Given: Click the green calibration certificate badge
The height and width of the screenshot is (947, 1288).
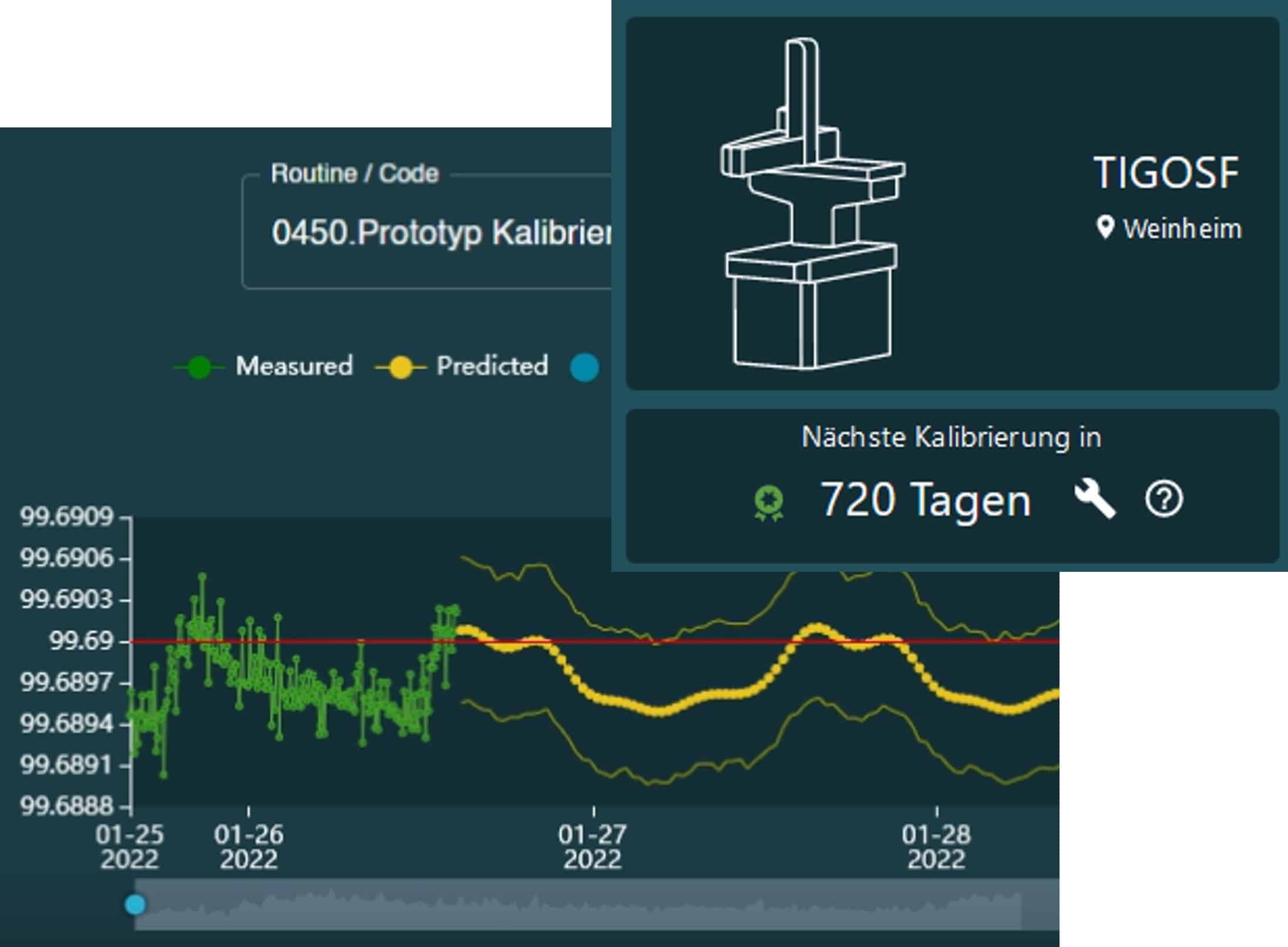Looking at the screenshot, I should [x=769, y=503].
